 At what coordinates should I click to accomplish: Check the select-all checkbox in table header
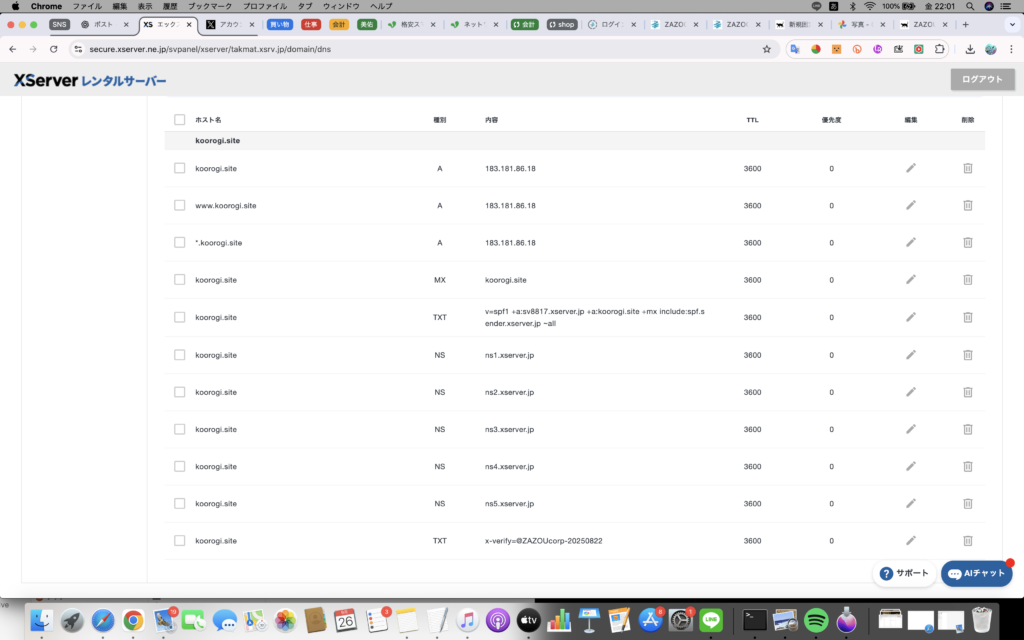click(x=180, y=120)
